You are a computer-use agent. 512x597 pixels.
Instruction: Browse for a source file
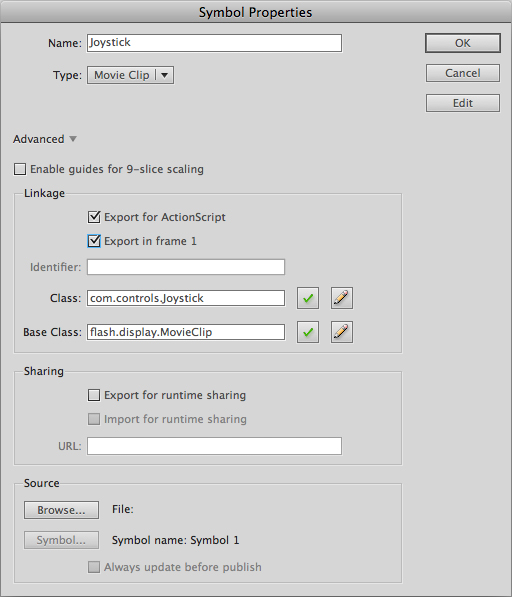click(61, 510)
